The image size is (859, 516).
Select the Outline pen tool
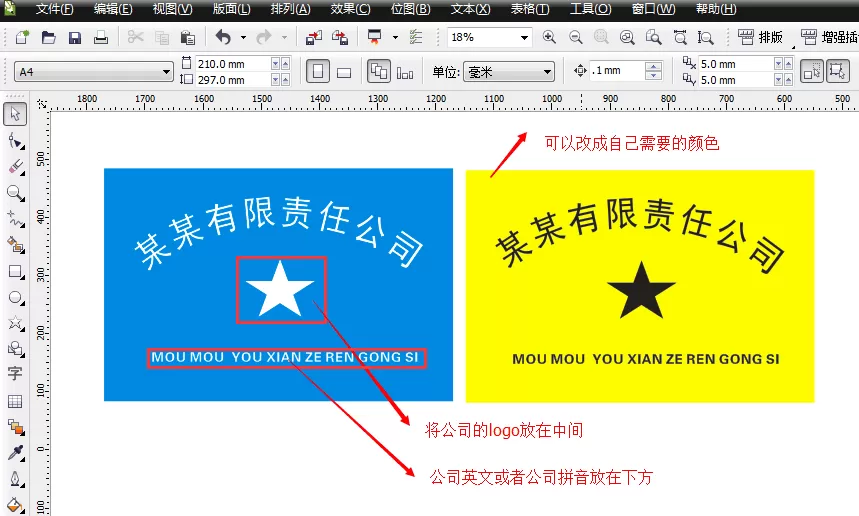[x=15, y=479]
